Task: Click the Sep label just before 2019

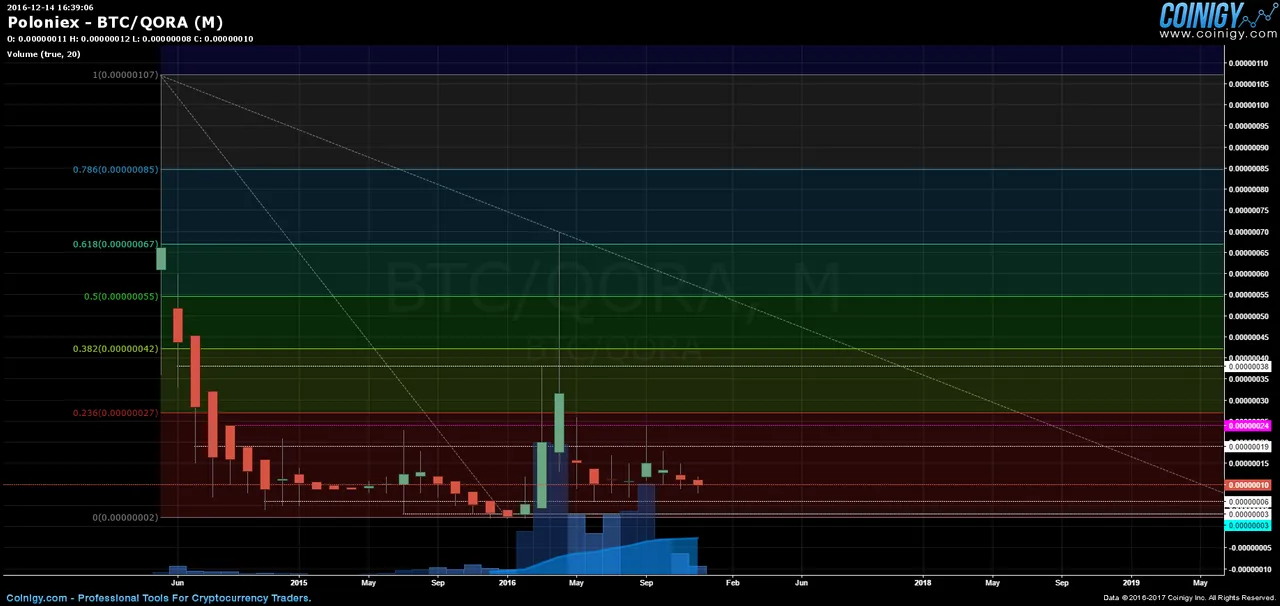Action: pos(1061,582)
